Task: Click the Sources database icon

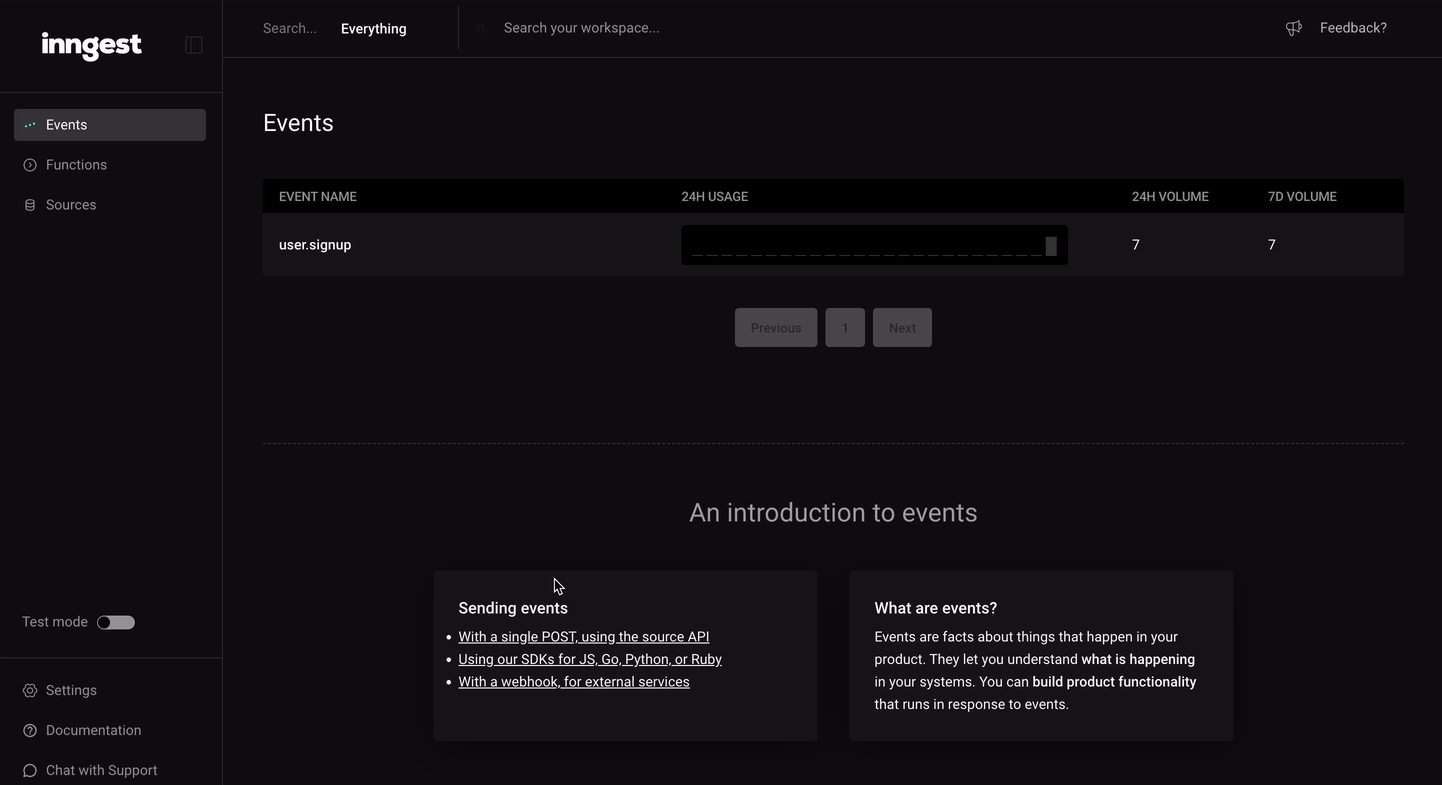Action: click(x=28, y=204)
